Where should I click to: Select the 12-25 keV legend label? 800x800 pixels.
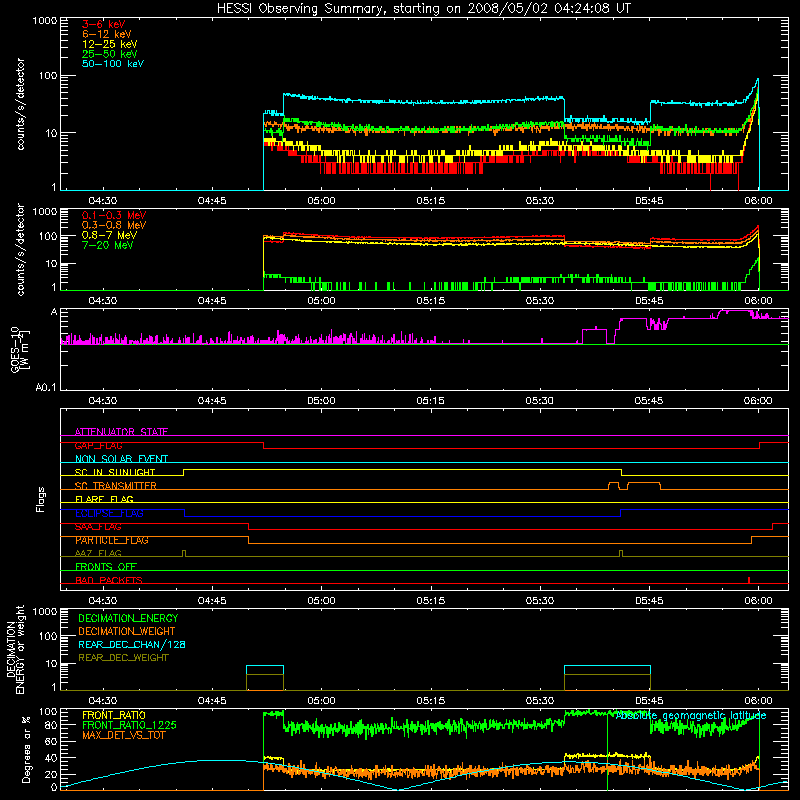tap(110, 44)
